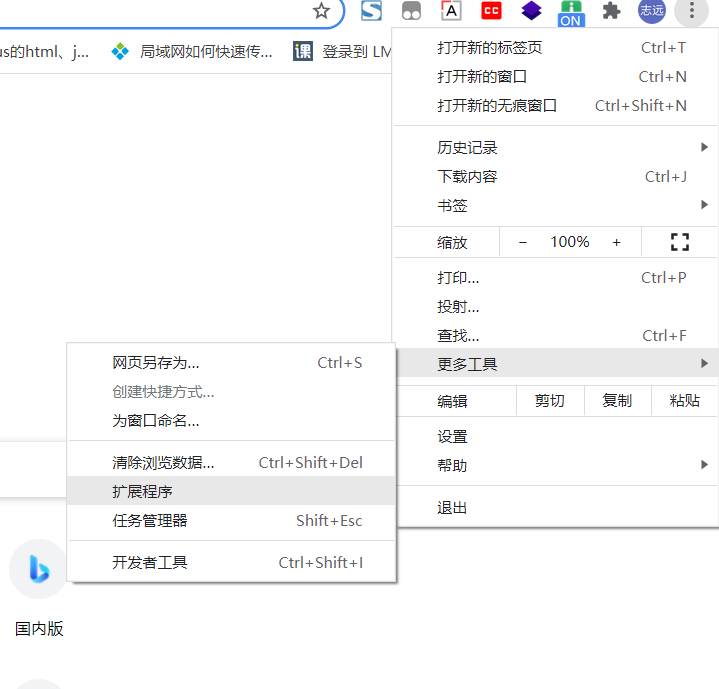This screenshot has height=689, width=719.
Task: Click the 粘贴 edit button
Action: click(684, 401)
